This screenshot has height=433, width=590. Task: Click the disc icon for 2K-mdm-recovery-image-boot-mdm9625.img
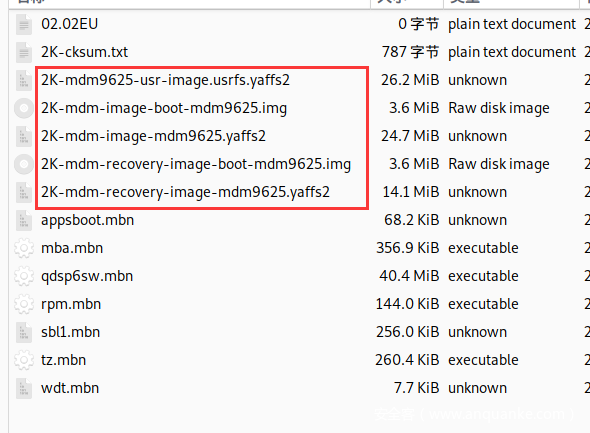(24, 164)
